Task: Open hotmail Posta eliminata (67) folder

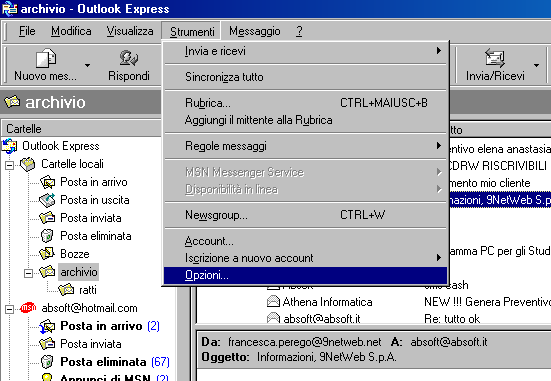Action: click(x=115, y=362)
